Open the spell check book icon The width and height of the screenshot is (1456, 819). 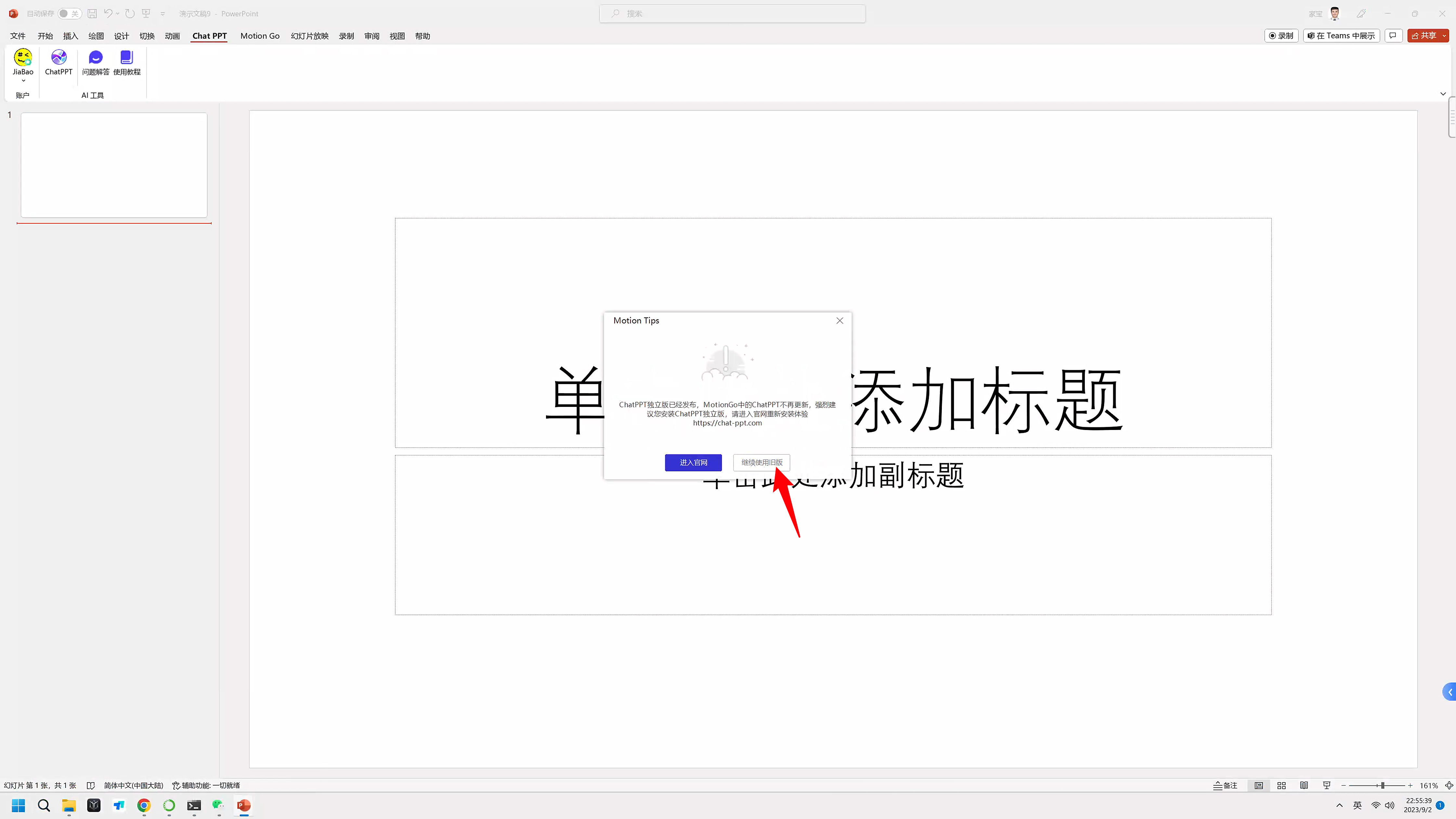tap(90, 786)
